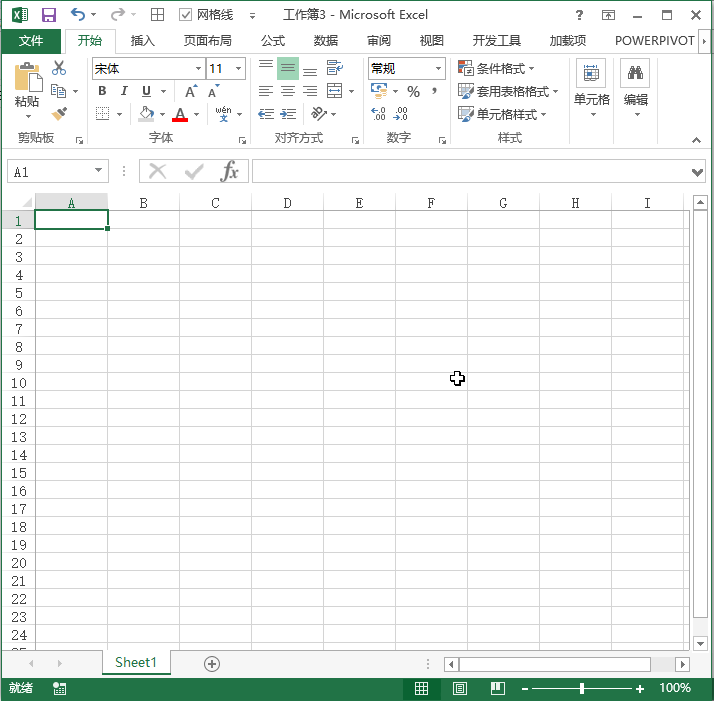Apply red font color
This screenshot has width=714, height=701.
point(180,114)
